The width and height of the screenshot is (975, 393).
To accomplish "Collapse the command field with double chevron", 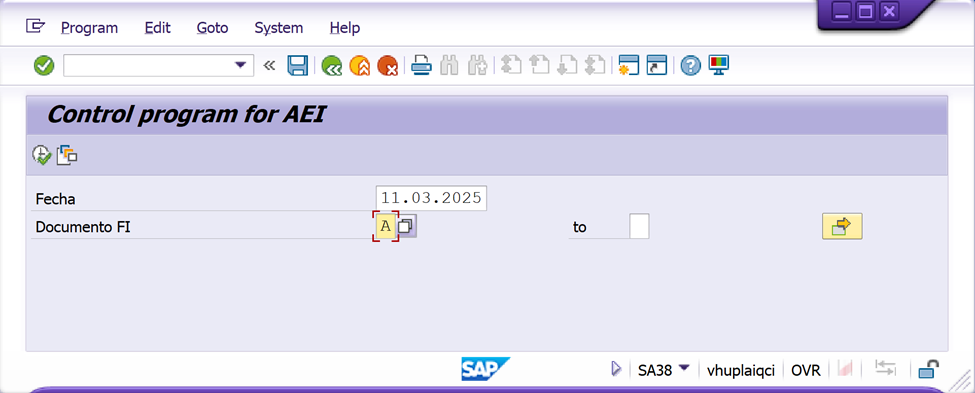I will point(269,65).
